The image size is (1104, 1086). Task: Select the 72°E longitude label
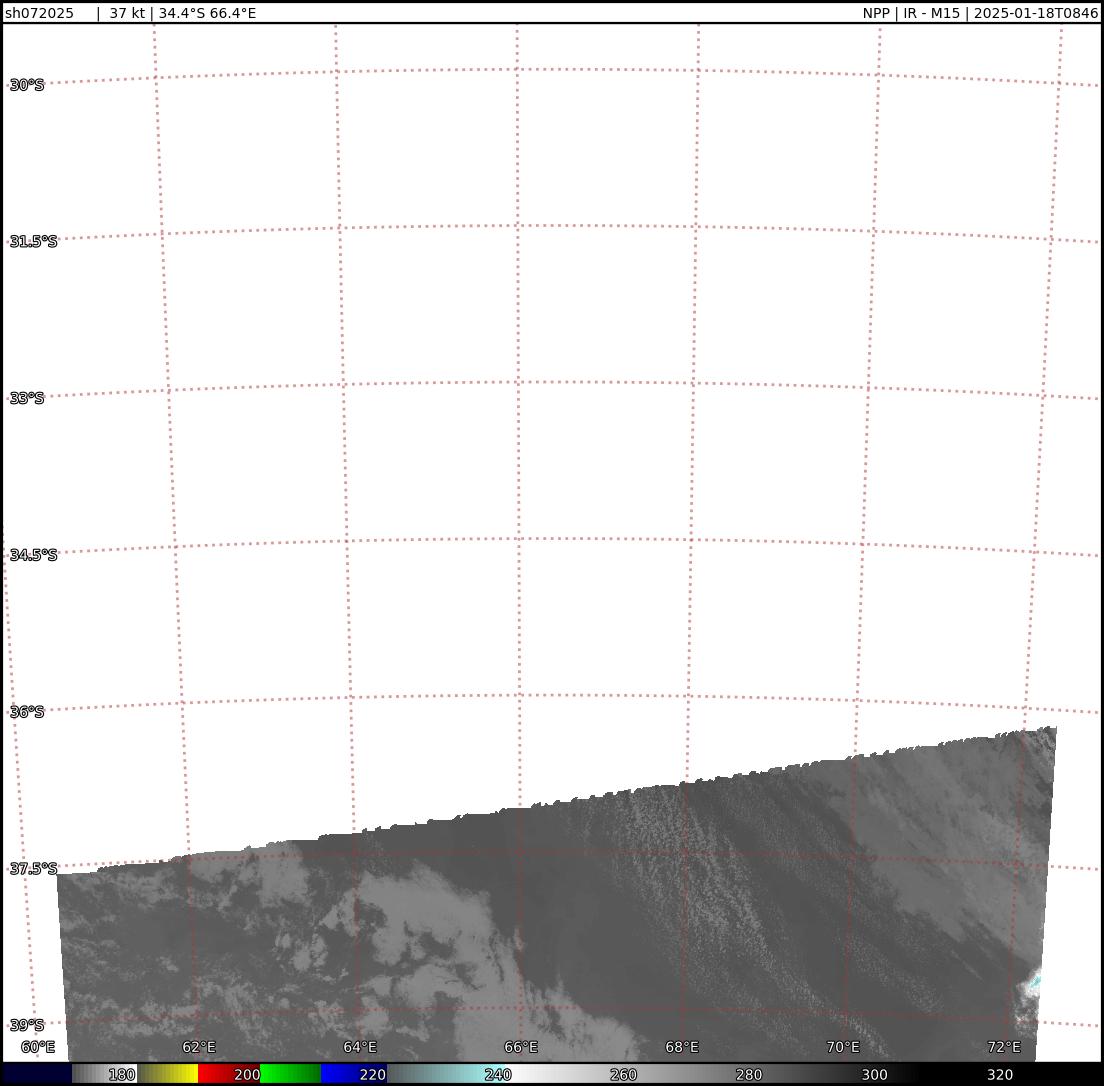[x=1004, y=1047]
